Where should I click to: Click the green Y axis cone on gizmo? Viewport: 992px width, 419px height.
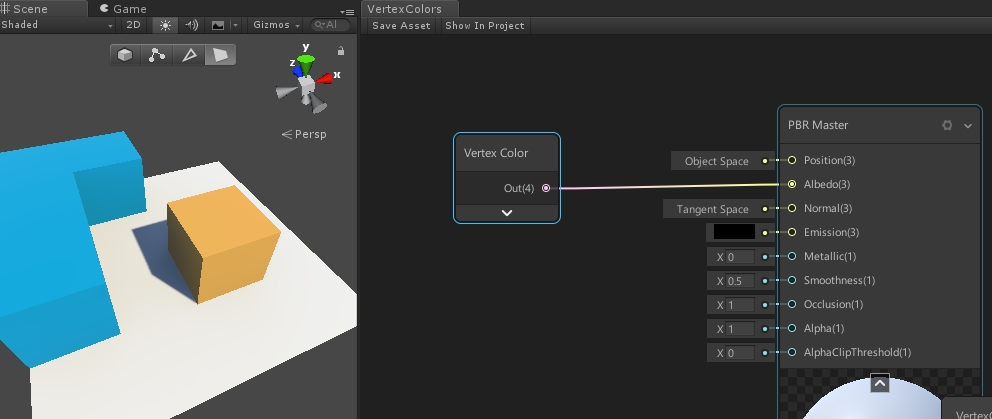tap(306, 65)
